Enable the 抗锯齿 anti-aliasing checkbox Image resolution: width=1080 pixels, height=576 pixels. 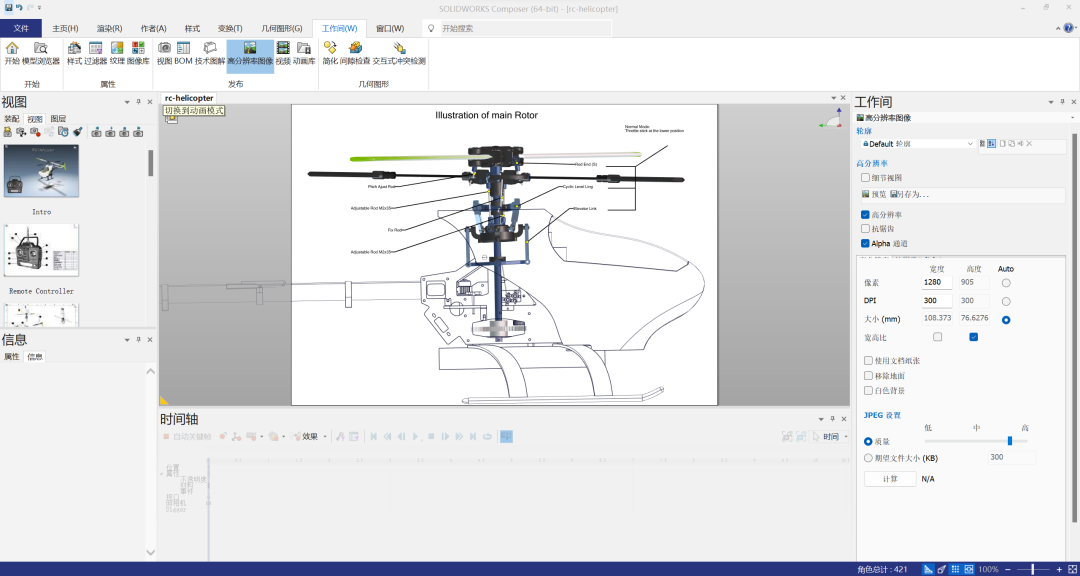[866, 229]
